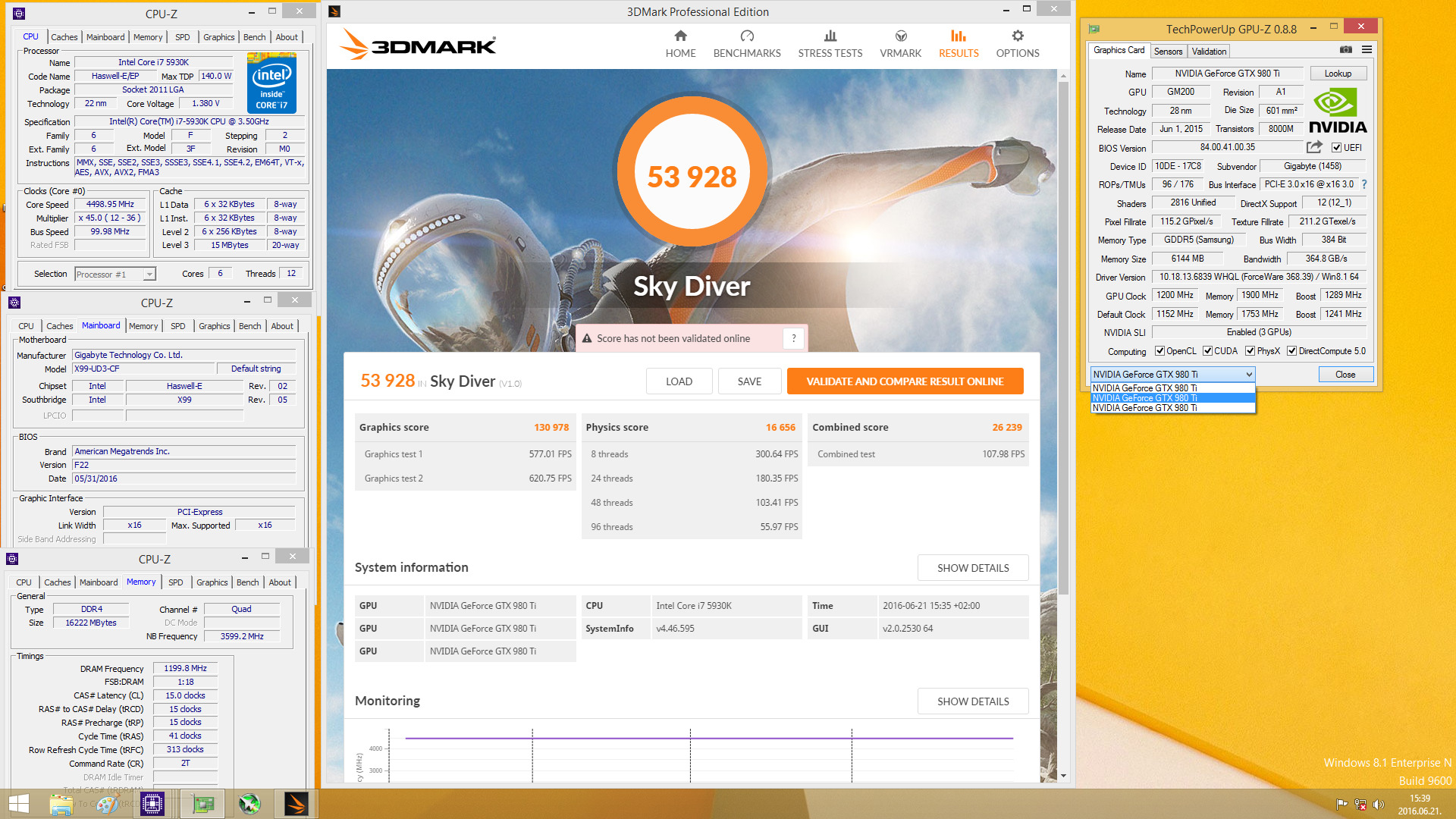Viewport: 1456px width, 819px height.
Task: Save GPU BIOS via share arrow icon
Action: coord(1314,147)
